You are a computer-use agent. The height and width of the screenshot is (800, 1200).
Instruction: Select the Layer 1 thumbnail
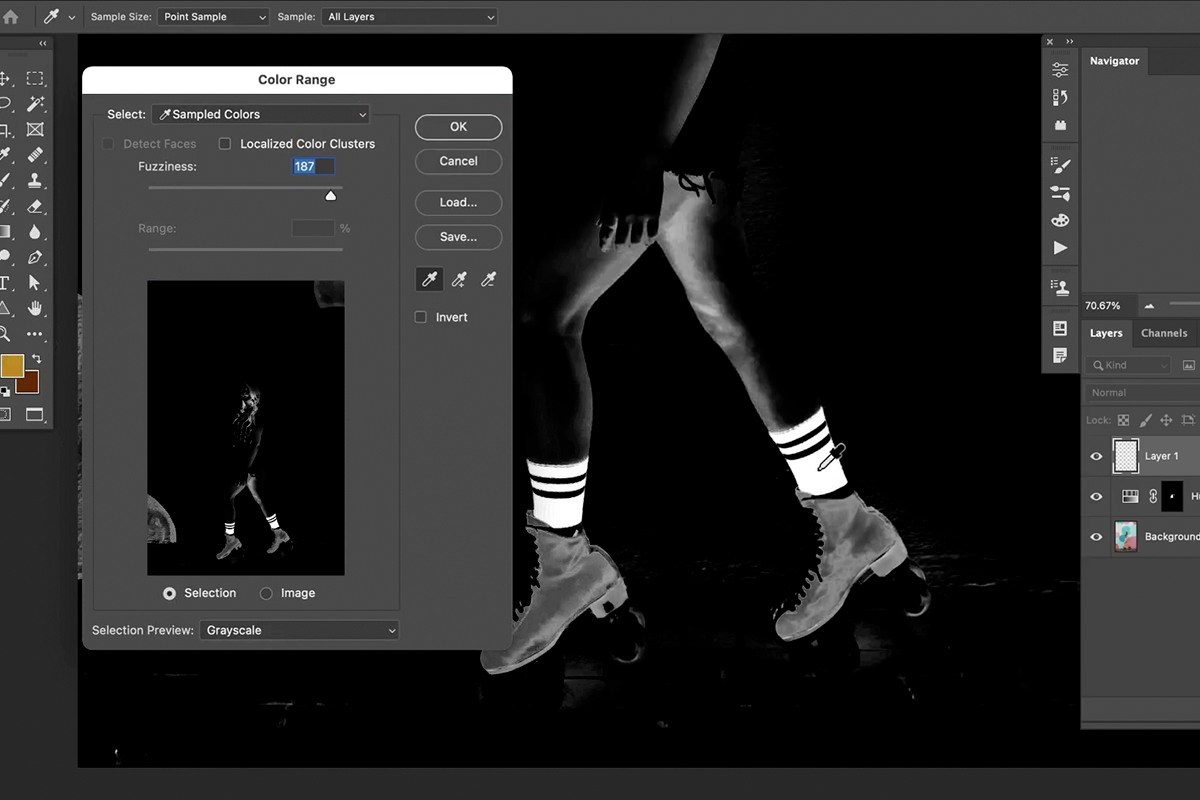point(1126,456)
